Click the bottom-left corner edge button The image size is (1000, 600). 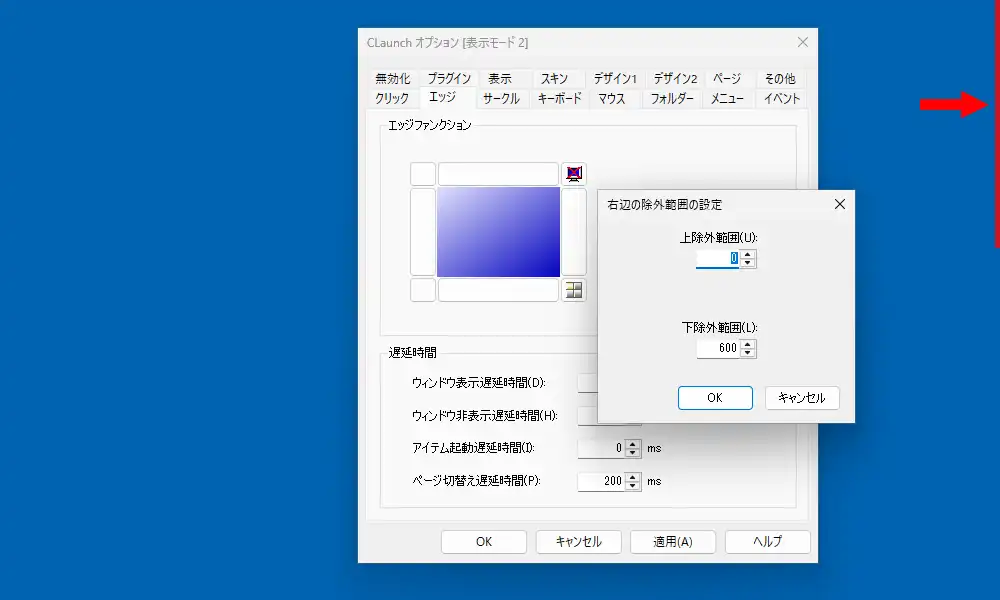[x=422, y=290]
